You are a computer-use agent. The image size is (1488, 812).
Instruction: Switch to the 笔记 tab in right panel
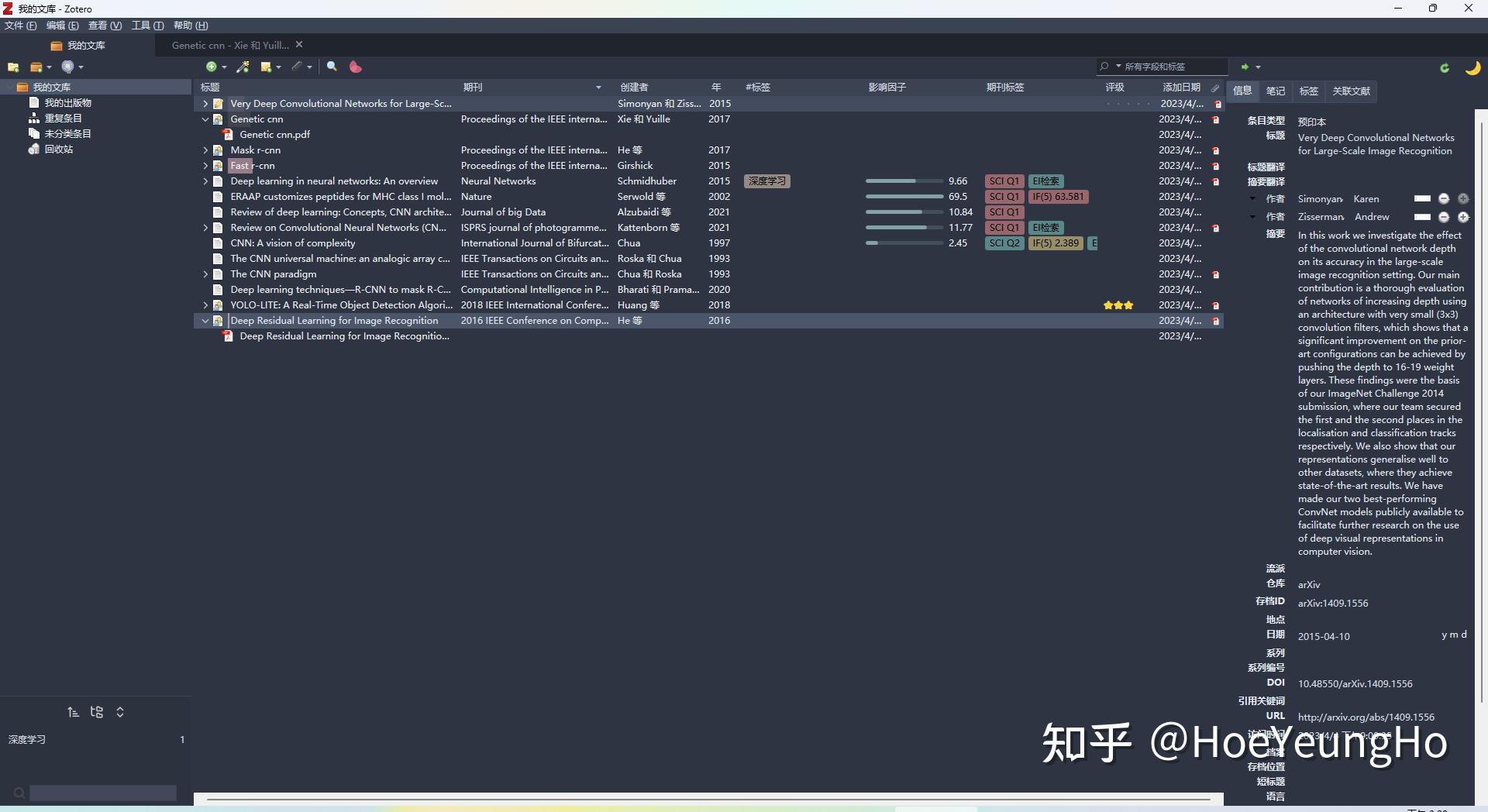click(1276, 91)
